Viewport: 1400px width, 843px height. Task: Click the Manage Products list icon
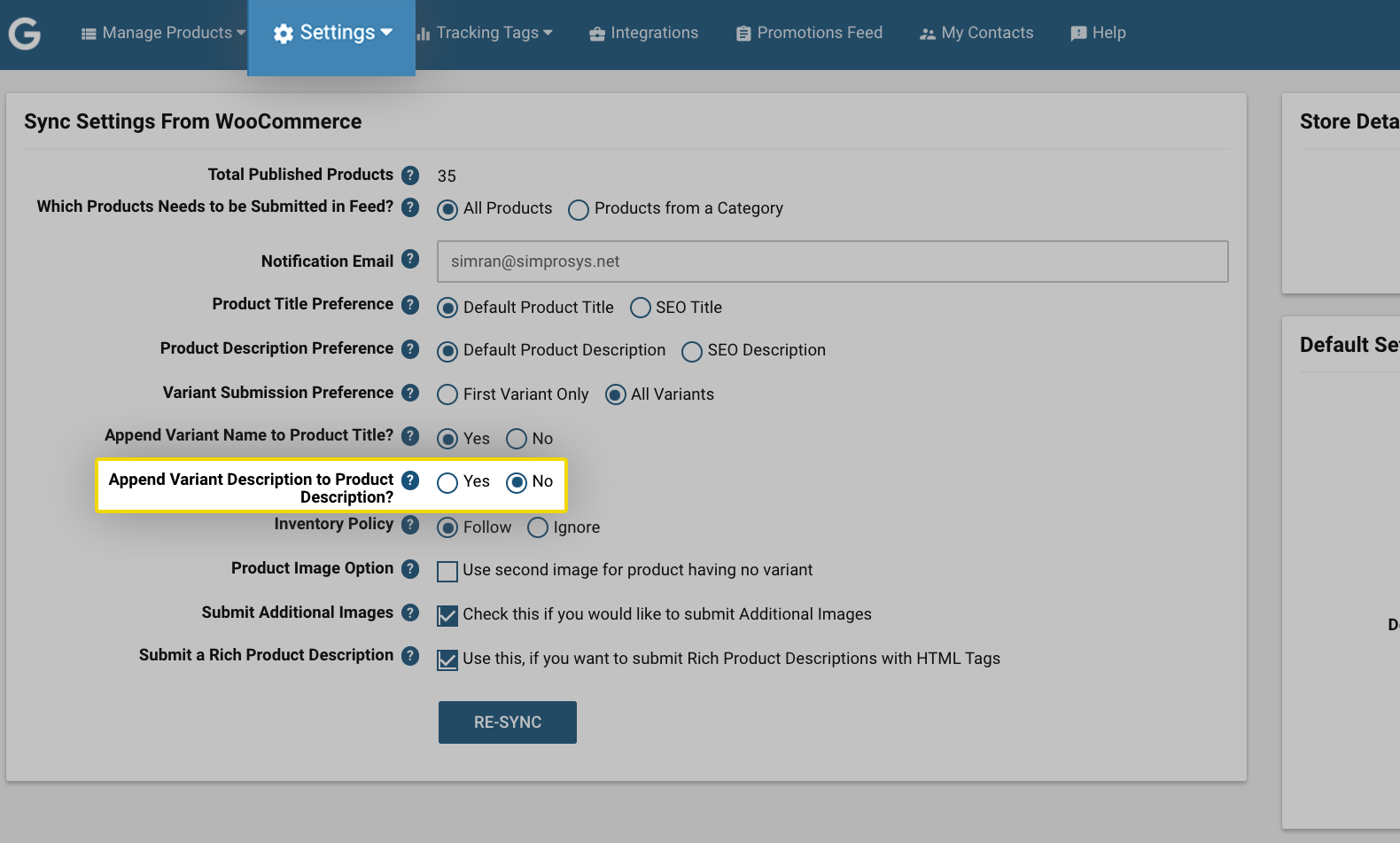89,34
